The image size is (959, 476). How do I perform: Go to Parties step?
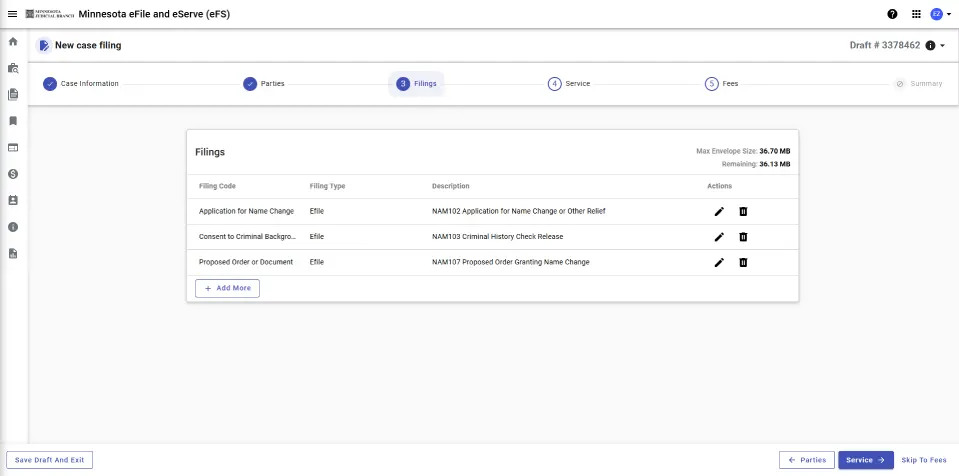click(264, 84)
